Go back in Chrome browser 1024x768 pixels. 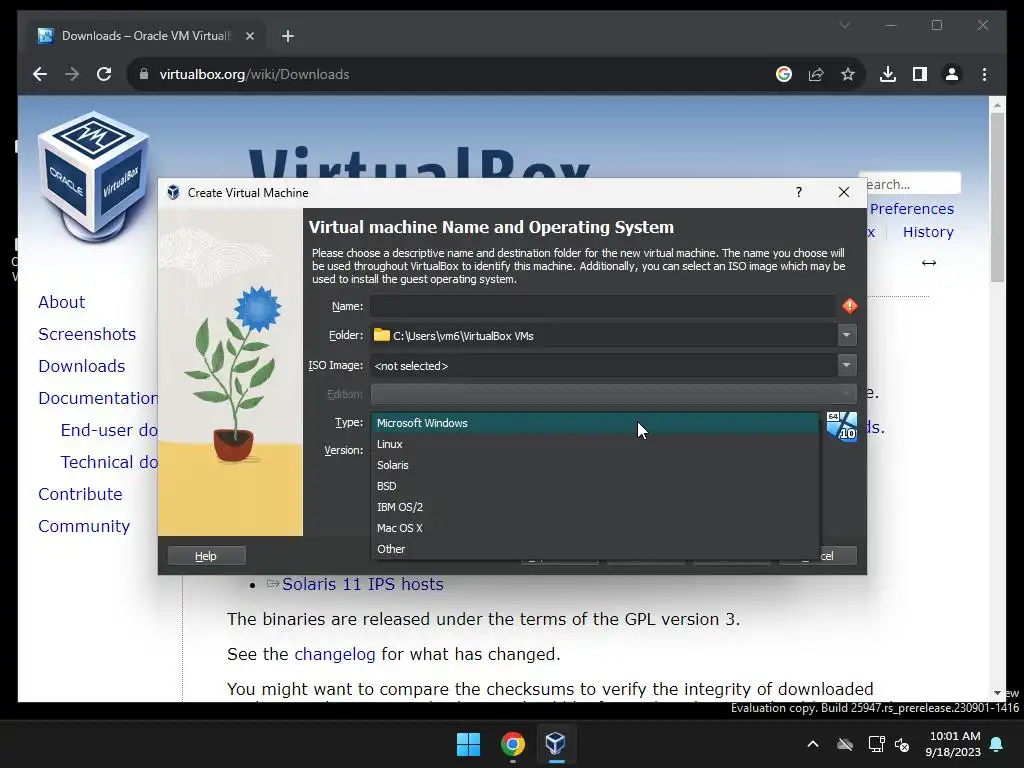coord(40,74)
